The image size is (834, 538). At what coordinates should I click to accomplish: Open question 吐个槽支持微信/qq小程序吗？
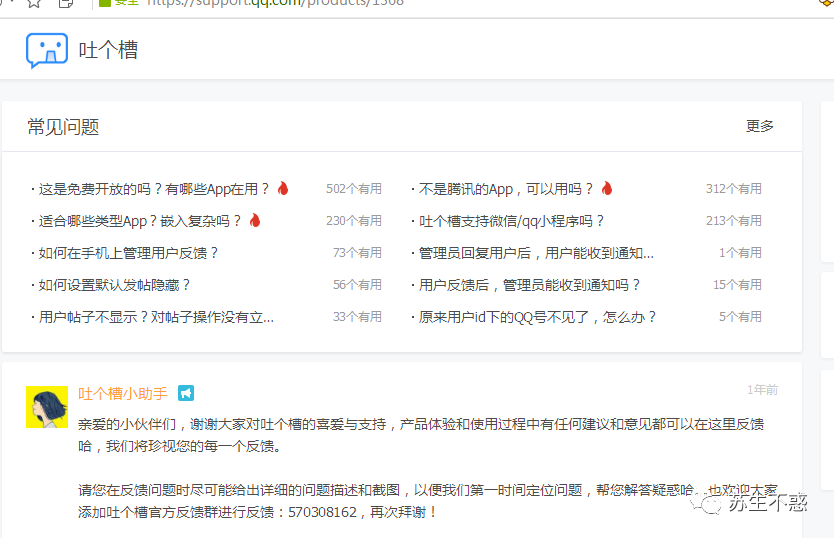point(512,221)
